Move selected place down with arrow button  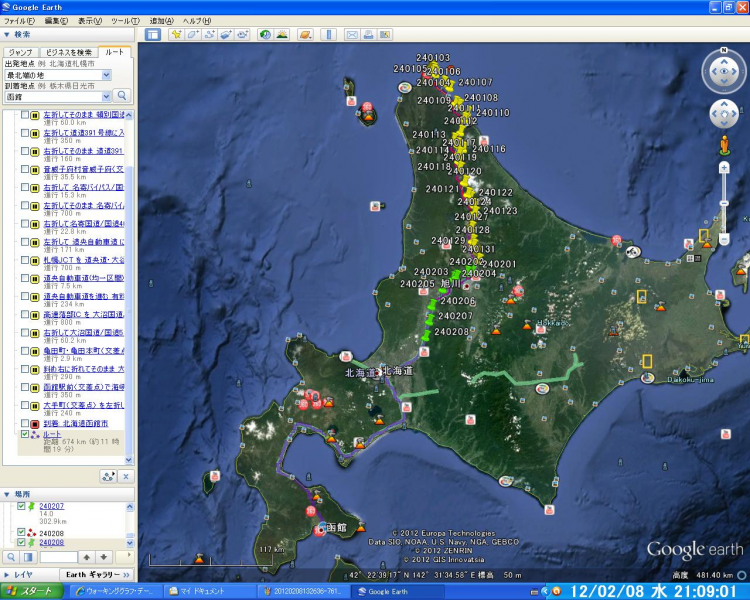[x=104, y=557]
